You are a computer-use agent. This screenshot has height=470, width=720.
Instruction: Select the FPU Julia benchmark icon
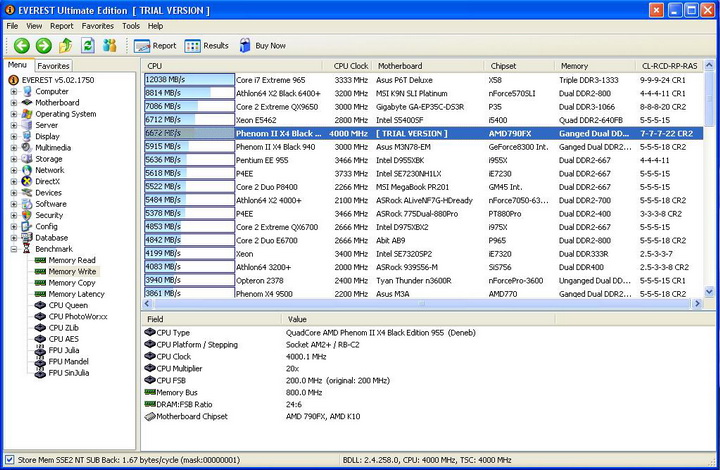(x=40, y=350)
